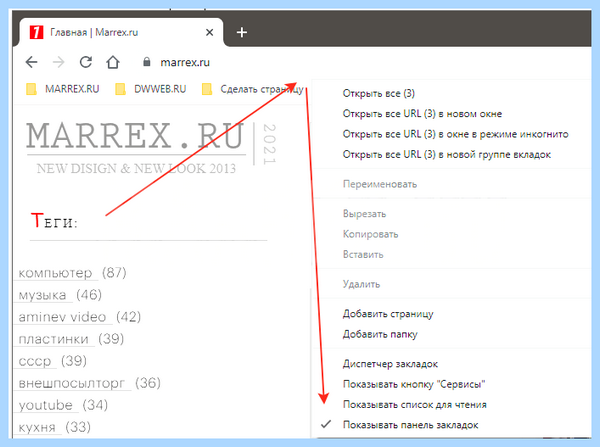The width and height of the screenshot is (600, 447).
Task: Reload the page with the refresh icon
Action: point(86,62)
